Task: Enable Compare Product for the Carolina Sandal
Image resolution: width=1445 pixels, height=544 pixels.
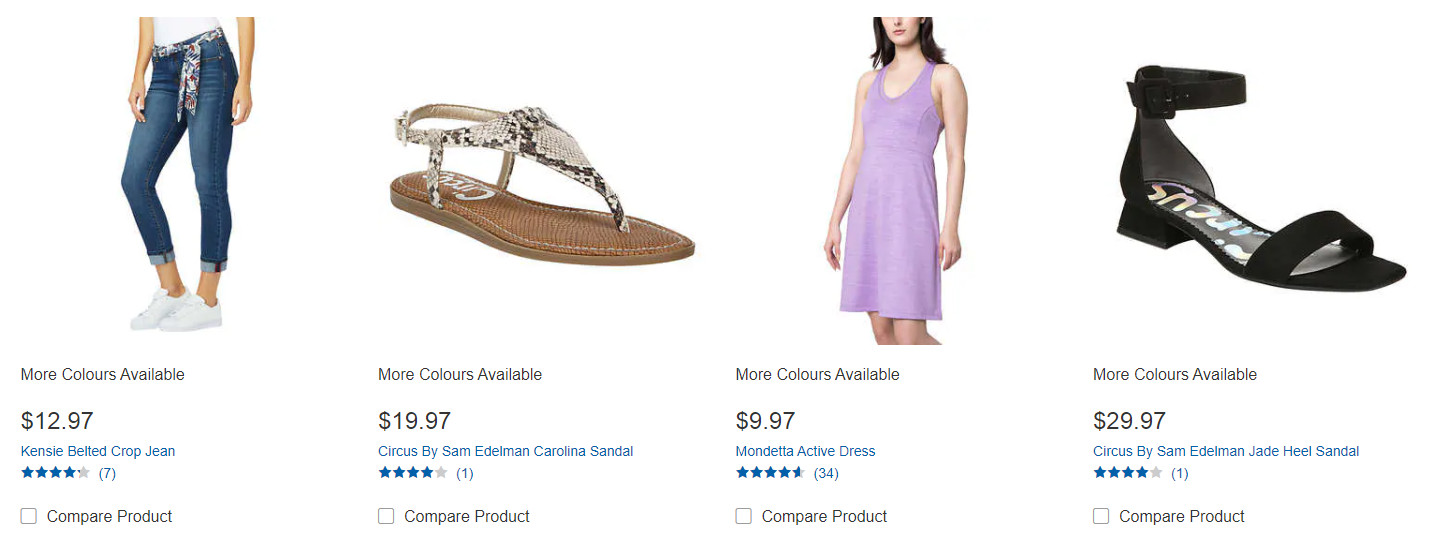Action: pos(386,516)
